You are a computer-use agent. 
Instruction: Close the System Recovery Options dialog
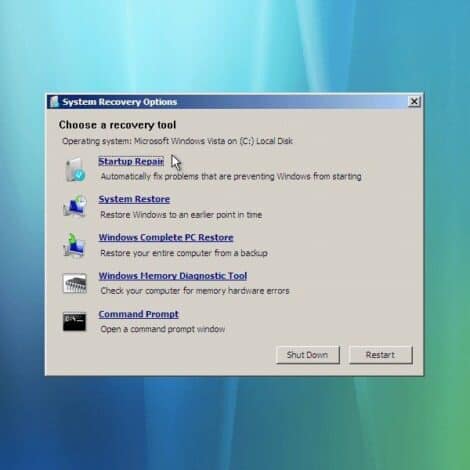tap(414, 101)
